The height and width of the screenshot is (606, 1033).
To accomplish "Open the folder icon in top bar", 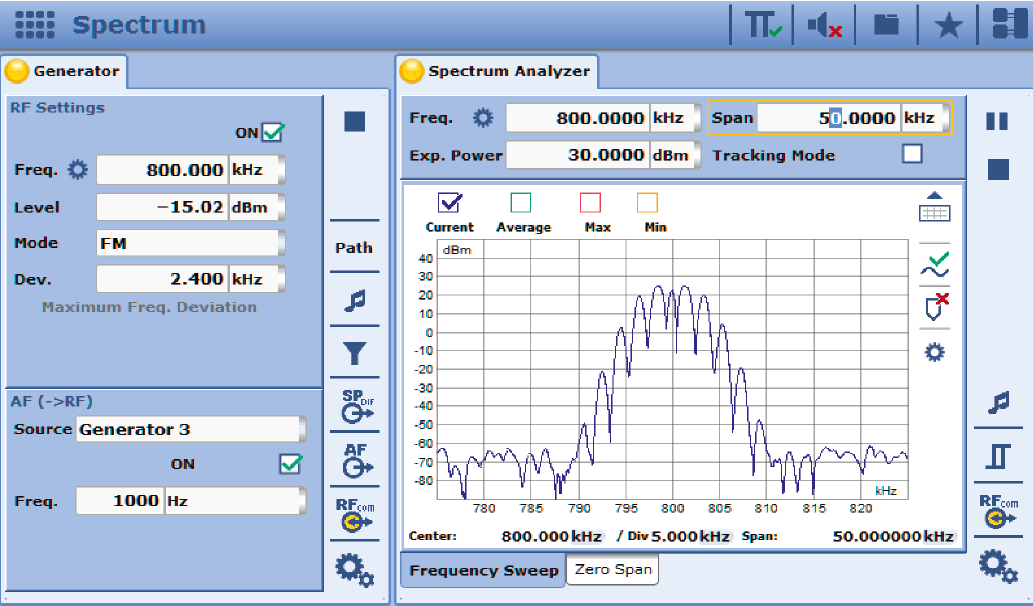I will 886,25.
